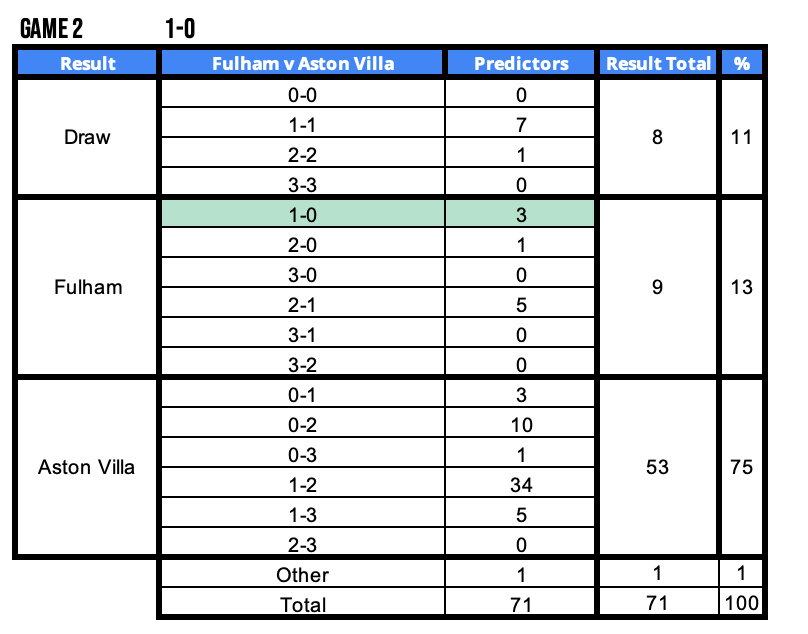This screenshot has height=634, width=808.
Task: Click the Predictors column header
Action: click(521, 63)
